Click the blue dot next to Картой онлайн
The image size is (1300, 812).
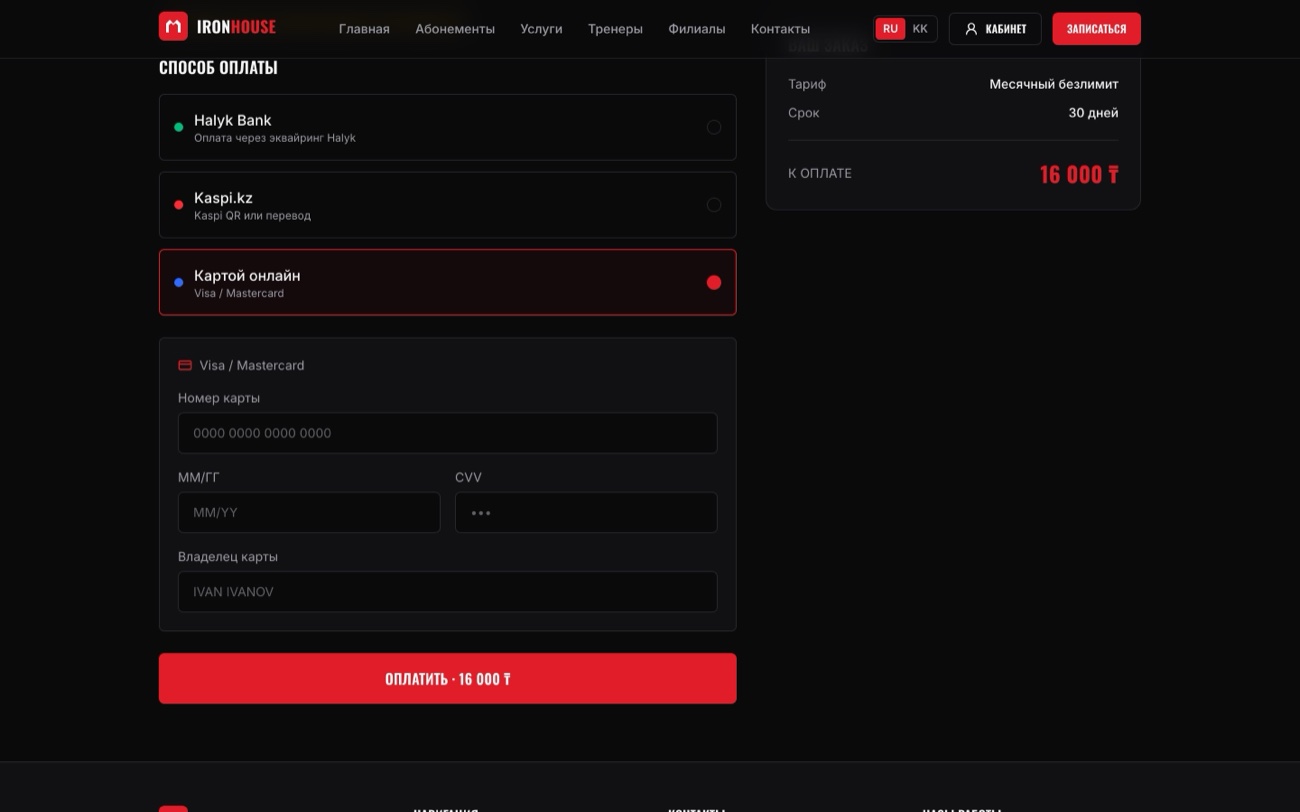179,283
